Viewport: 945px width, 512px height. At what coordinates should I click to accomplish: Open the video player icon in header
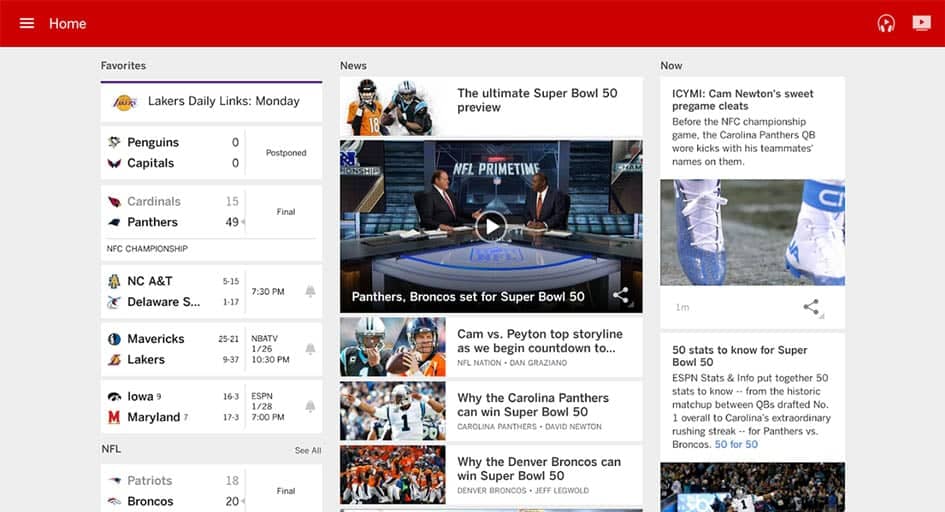[x=921, y=23]
